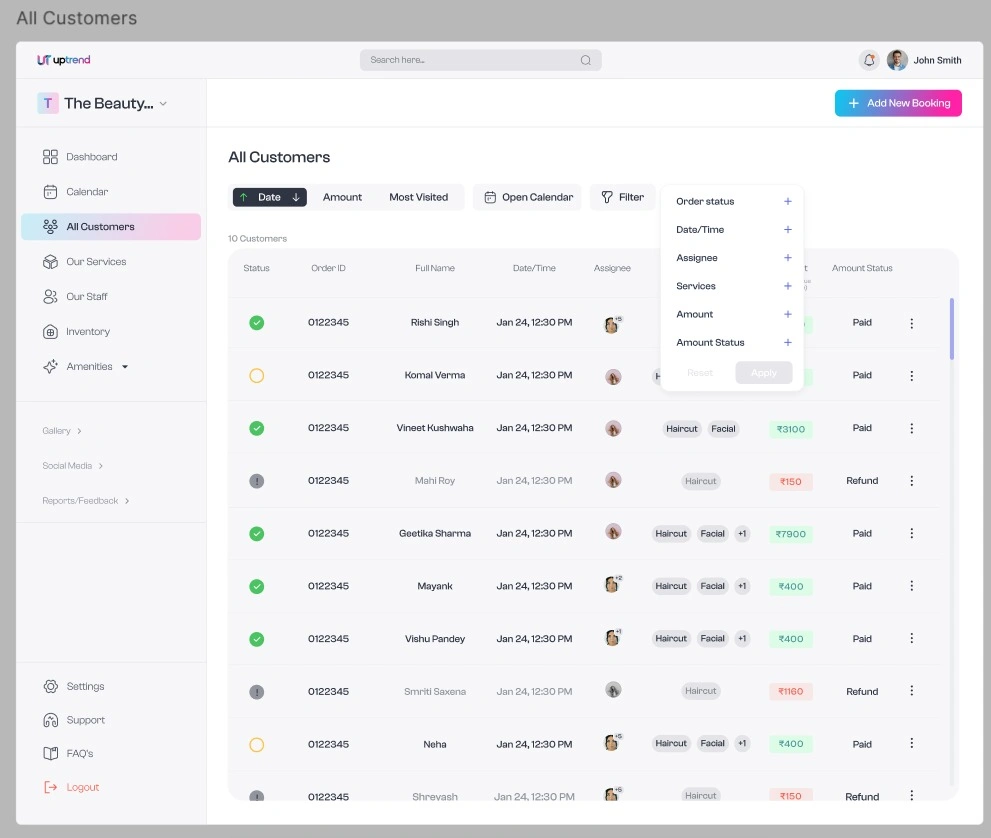The width and height of the screenshot is (991, 838).
Task: Sort customers by Most Visited tab
Action: [418, 197]
